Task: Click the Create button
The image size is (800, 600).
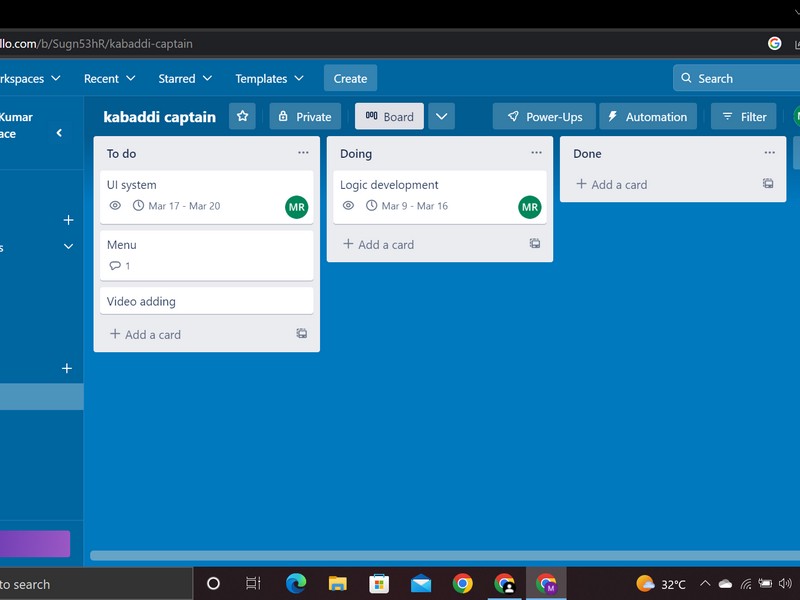Action: click(351, 79)
